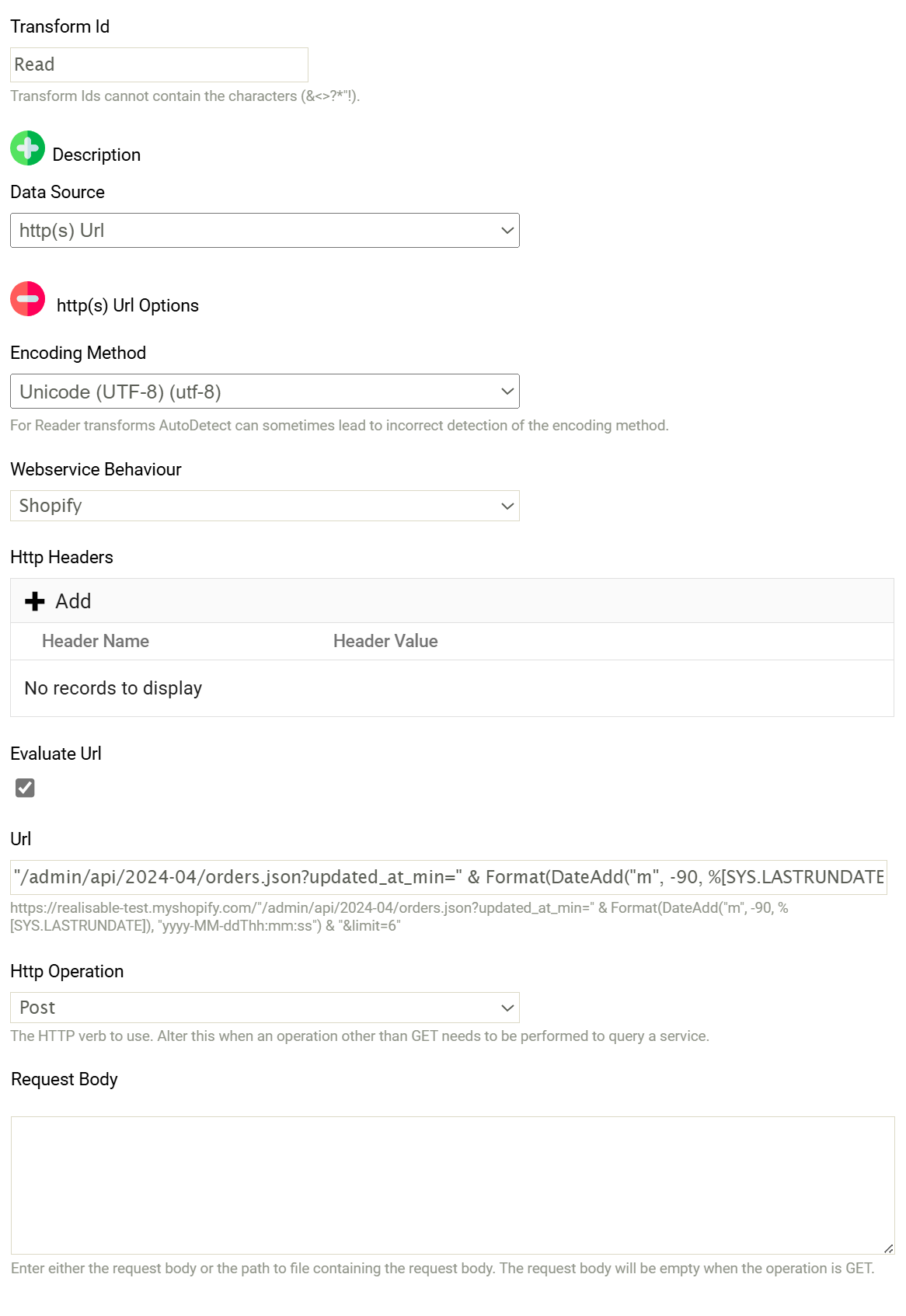
Task: Click the Add button in Http Headers
Action: (73, 601)
